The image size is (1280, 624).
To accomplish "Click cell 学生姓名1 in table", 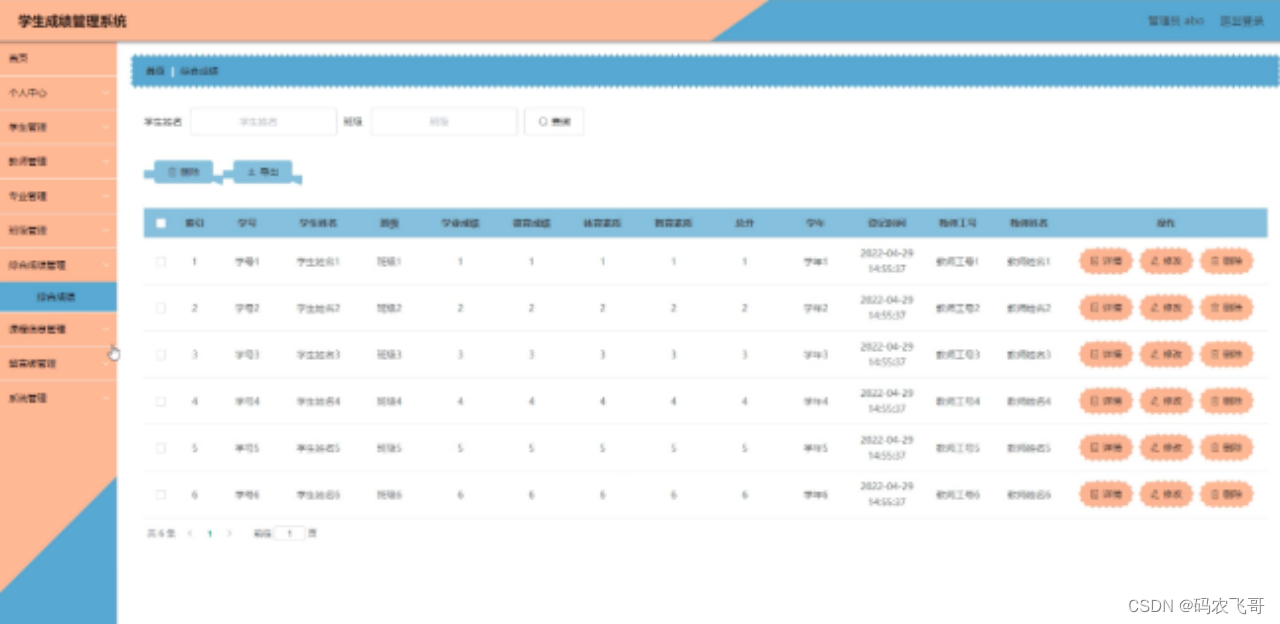I will [318, 261].
